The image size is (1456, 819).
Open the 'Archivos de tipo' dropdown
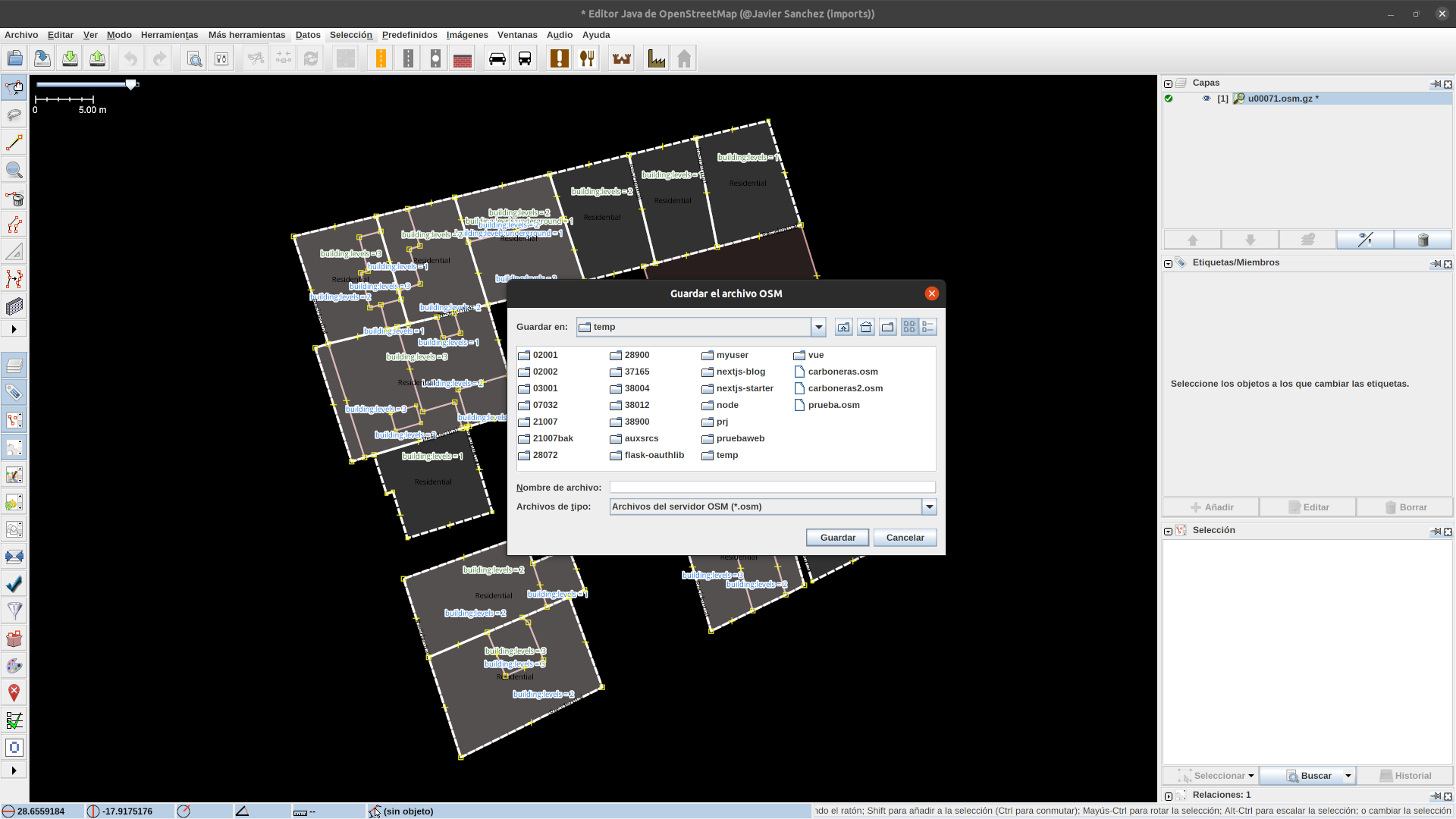[929, 507]
